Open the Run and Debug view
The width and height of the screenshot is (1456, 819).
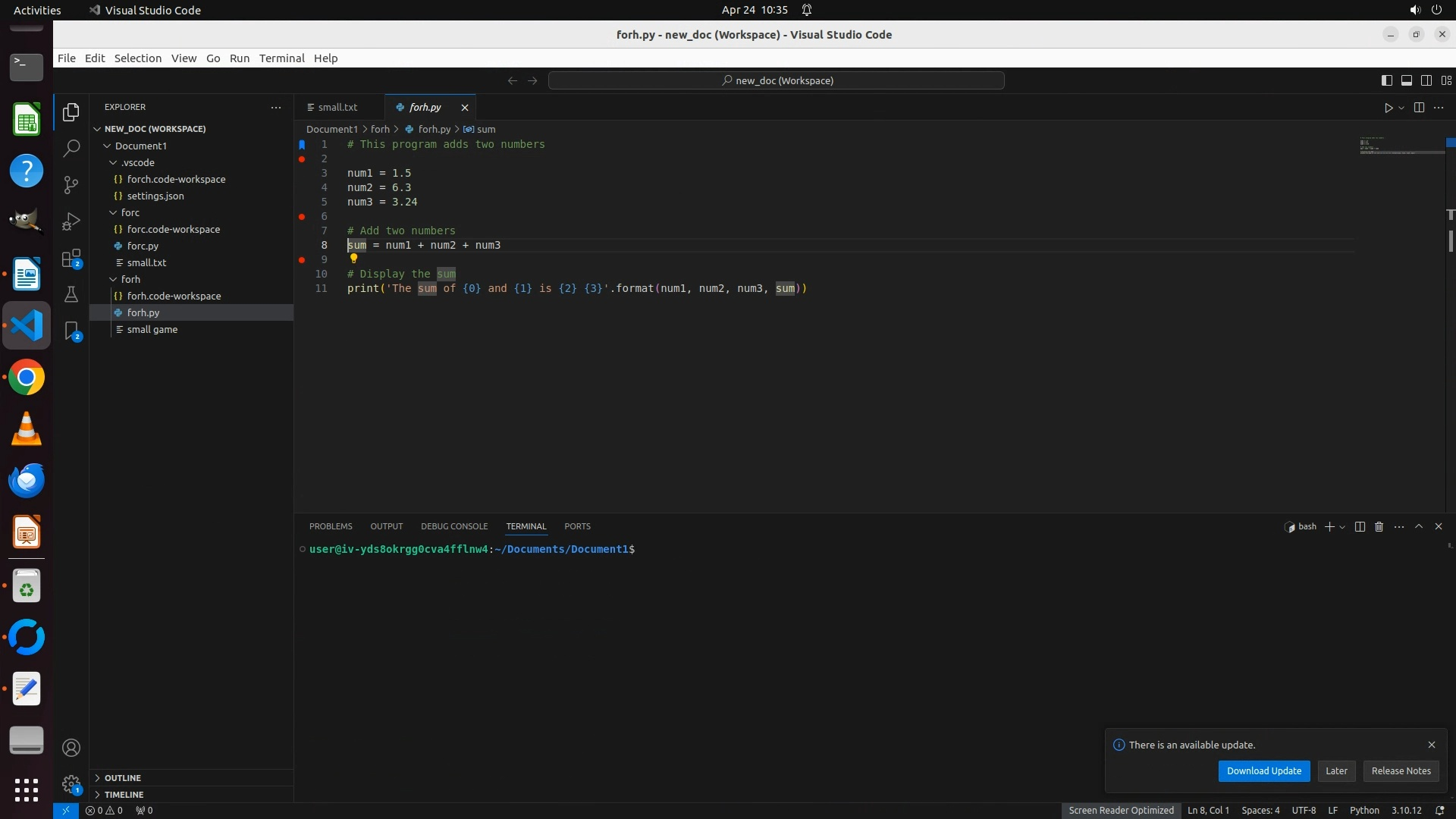click(71, 221)
